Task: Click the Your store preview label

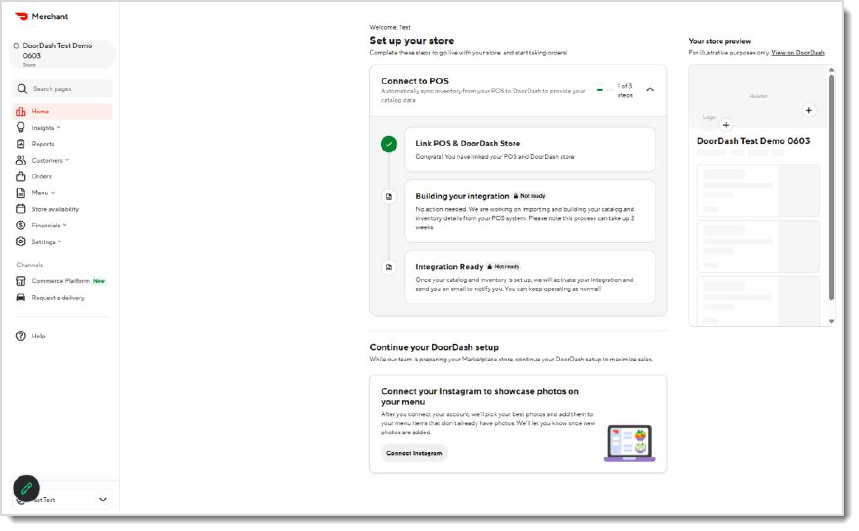Action: (x=719, y=41)
